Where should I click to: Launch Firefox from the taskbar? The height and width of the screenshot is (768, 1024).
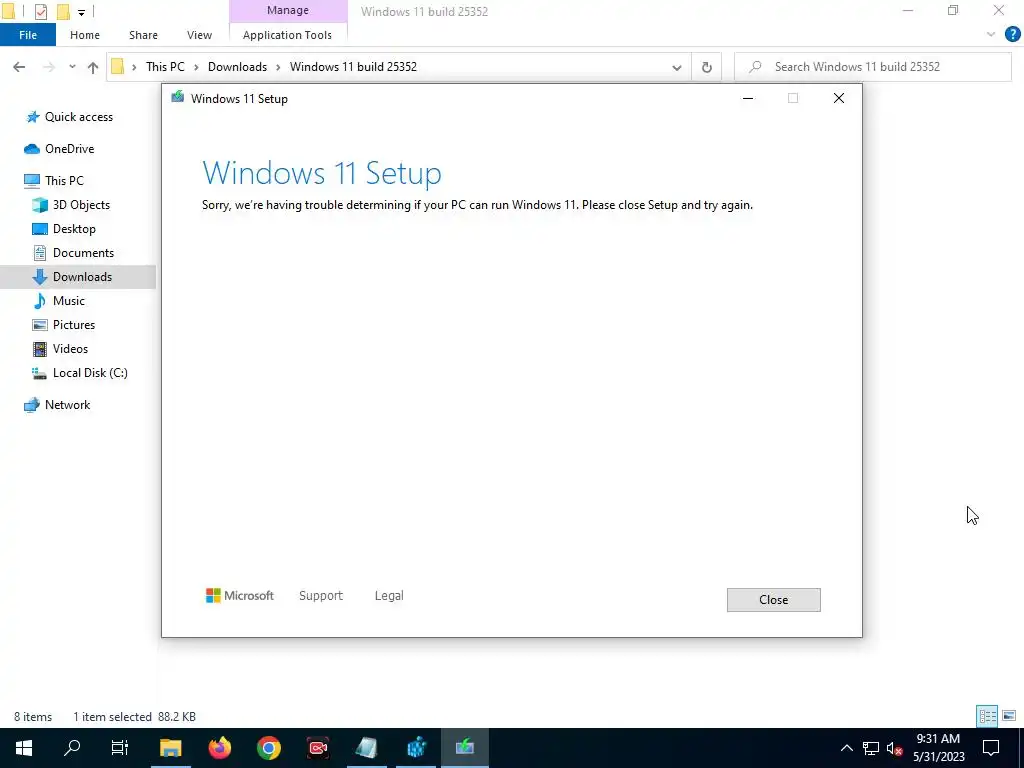(x=219, y=748)
